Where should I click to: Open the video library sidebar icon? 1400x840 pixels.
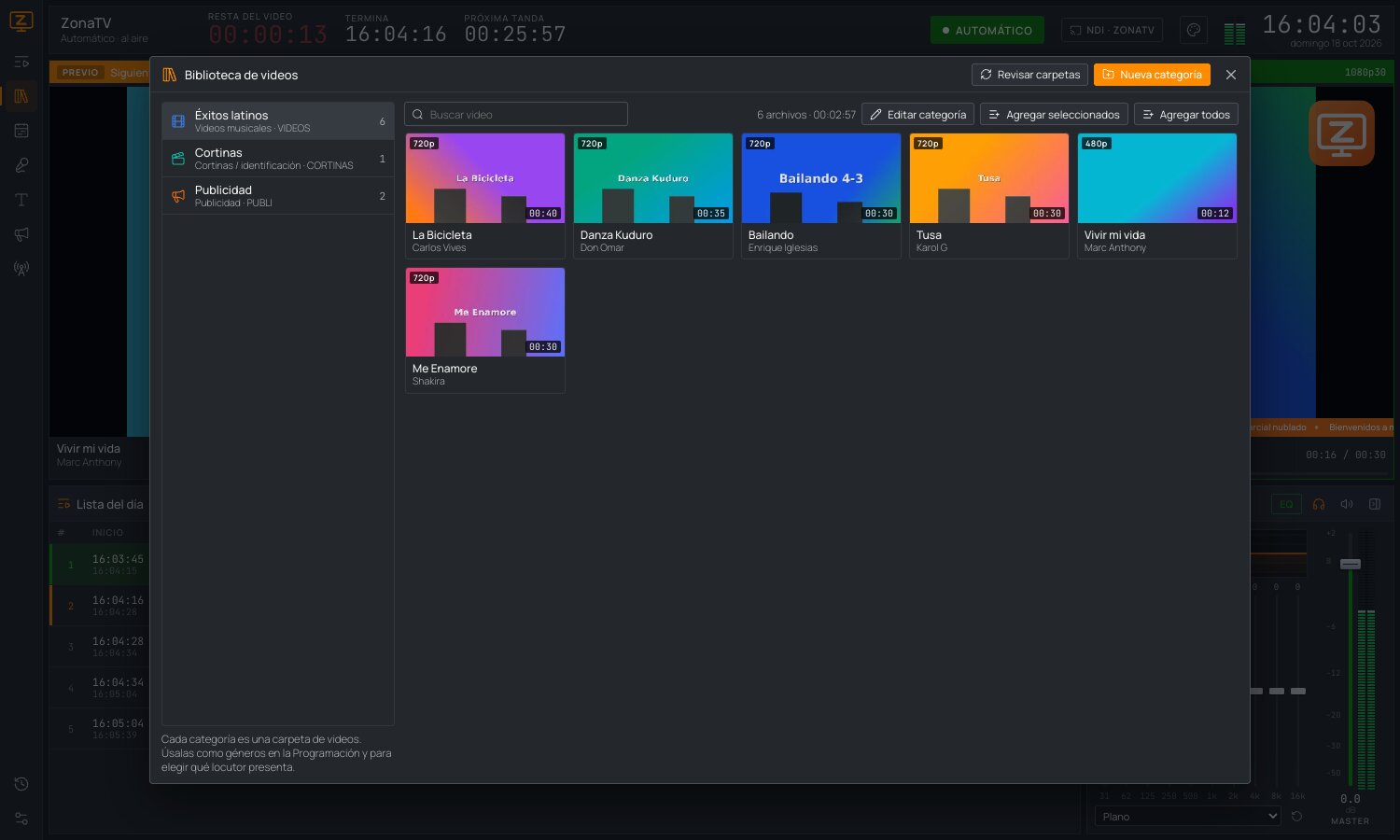click(x=21, y=96)
